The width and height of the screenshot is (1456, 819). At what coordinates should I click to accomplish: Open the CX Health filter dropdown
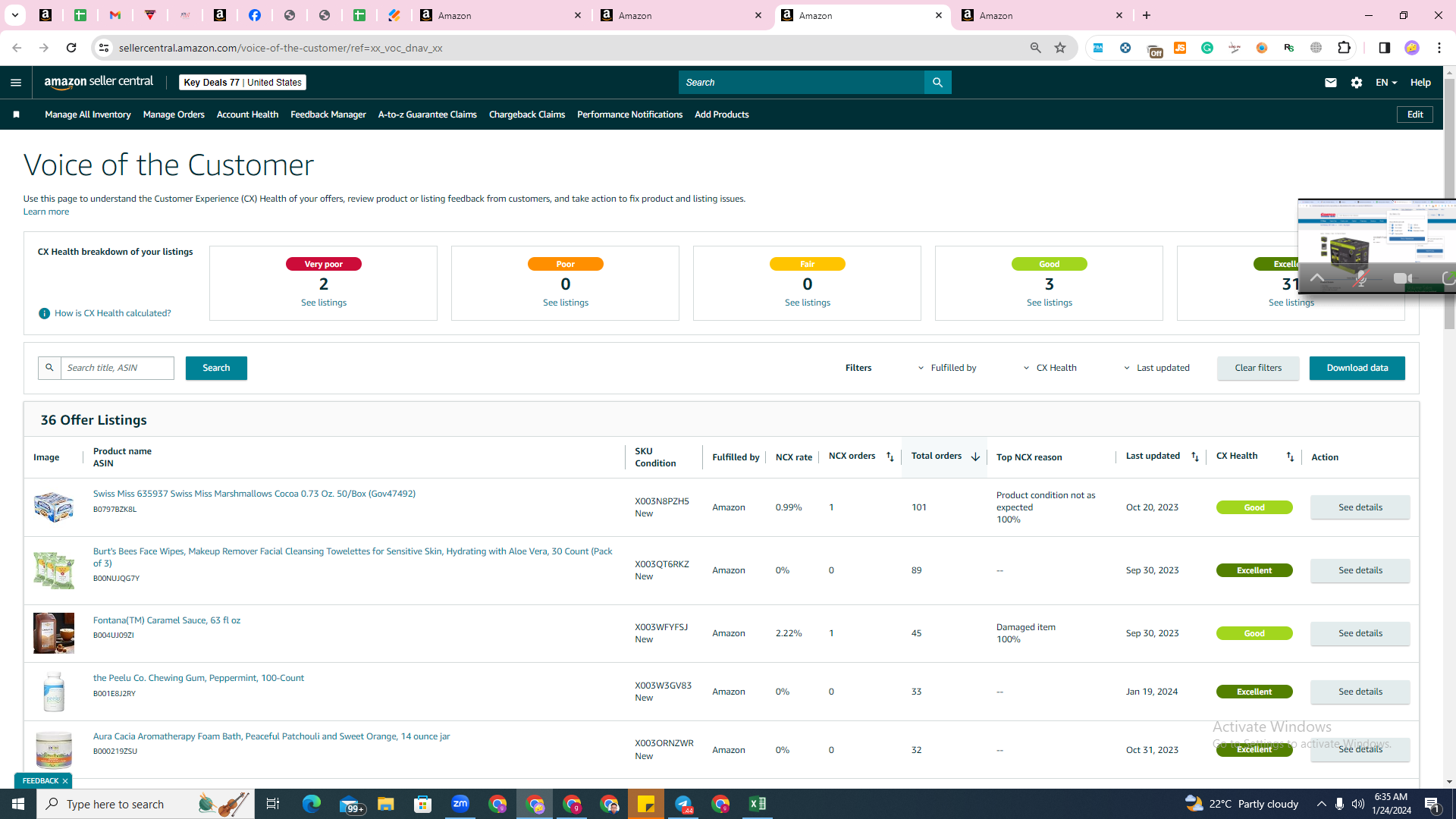point(1050,368)
